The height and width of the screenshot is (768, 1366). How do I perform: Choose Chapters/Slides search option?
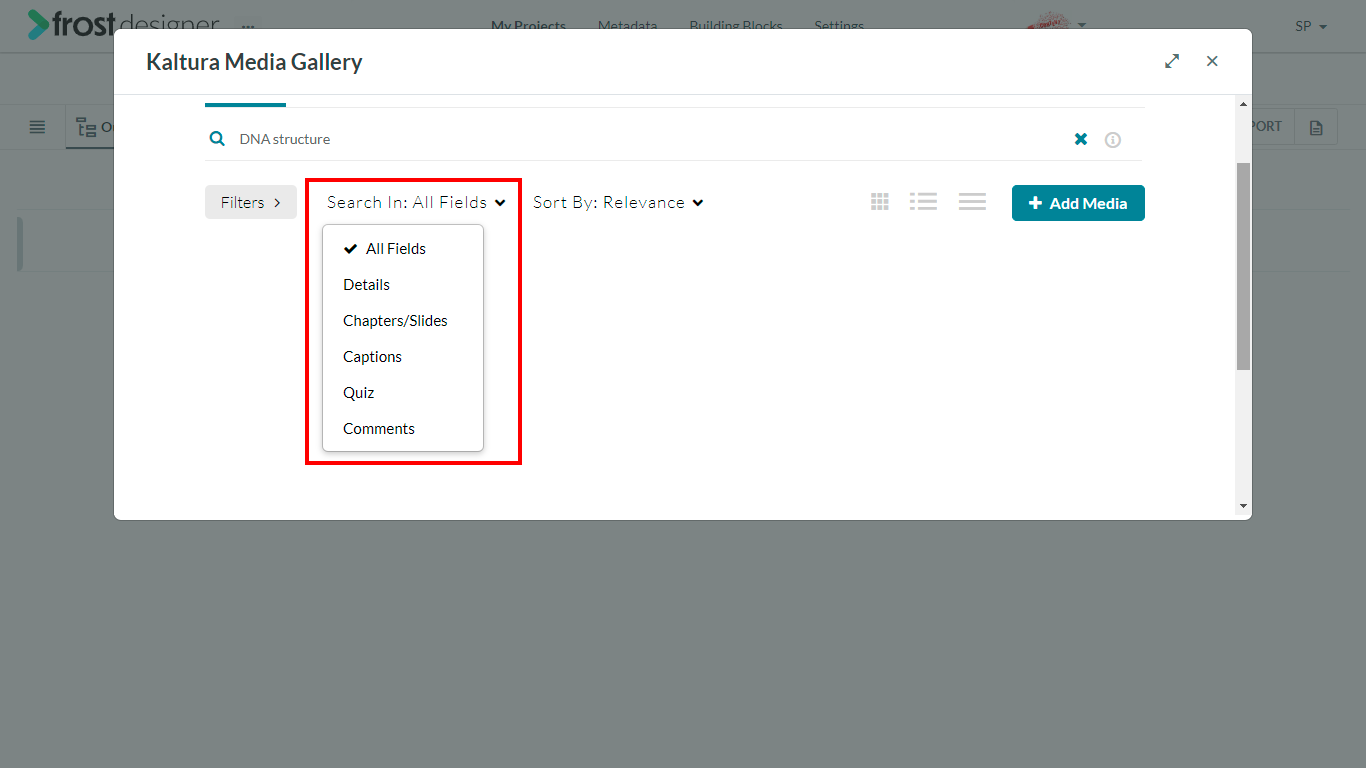point(403,321)
